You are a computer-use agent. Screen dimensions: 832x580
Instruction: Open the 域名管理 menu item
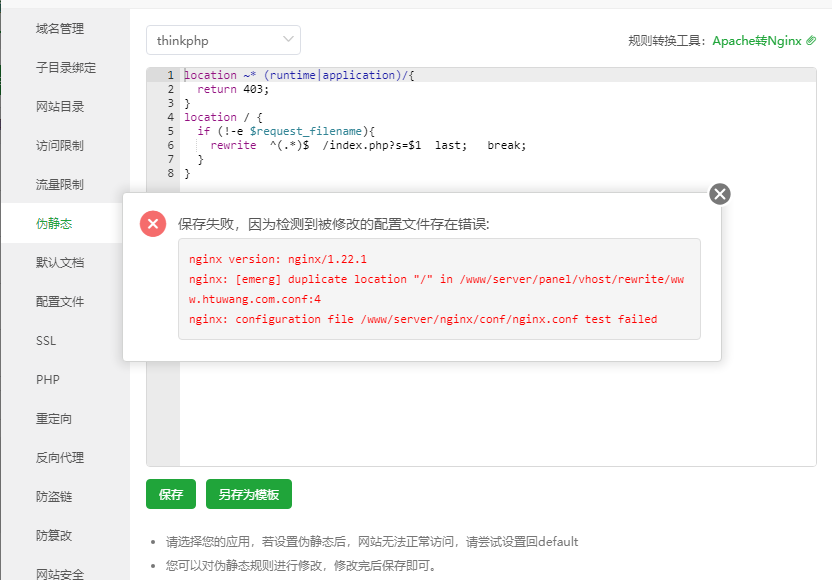click(60, 29)
